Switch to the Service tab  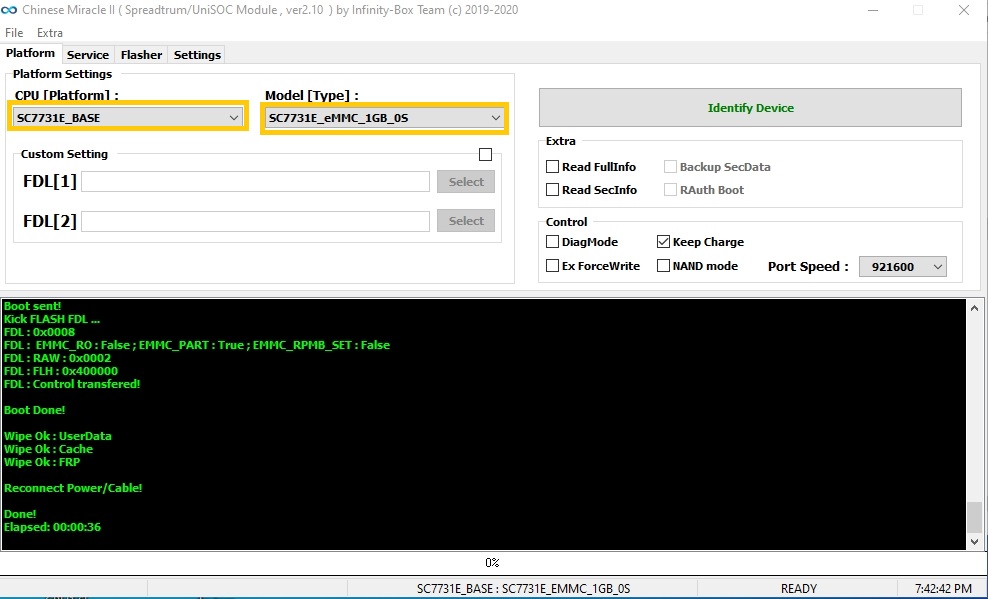point(88,55)
